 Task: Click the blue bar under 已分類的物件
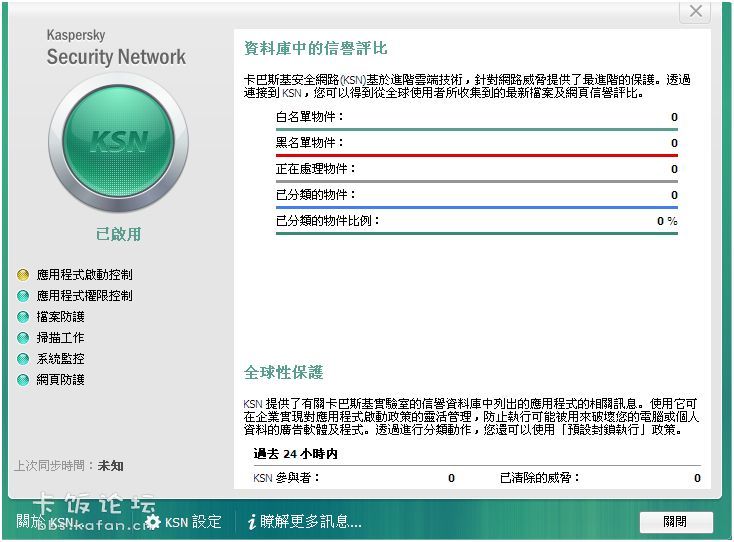pyautogui.click(x=477, y=207)
